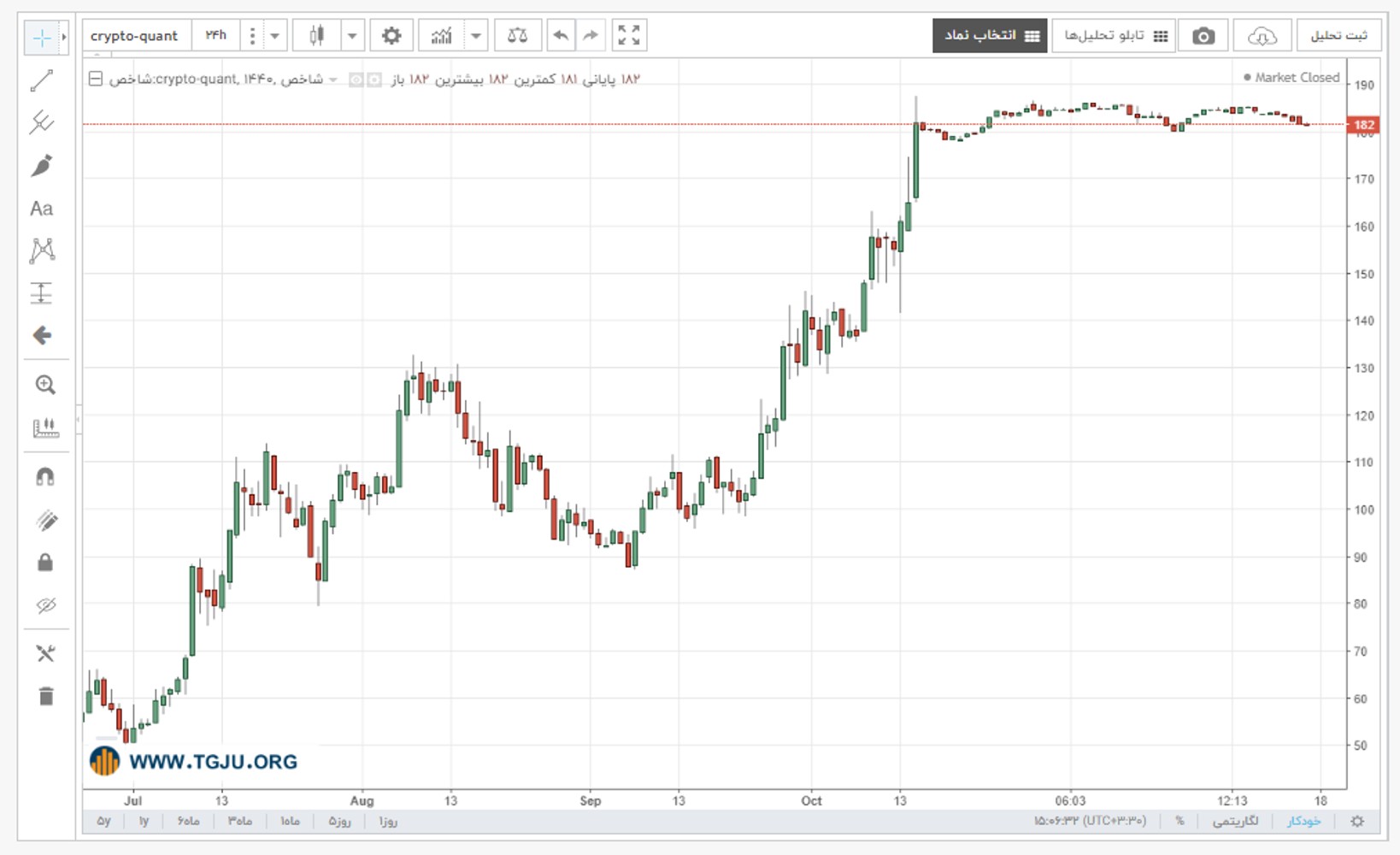
Task: Select the crosshair cursor tool
Action: point(40,38)
